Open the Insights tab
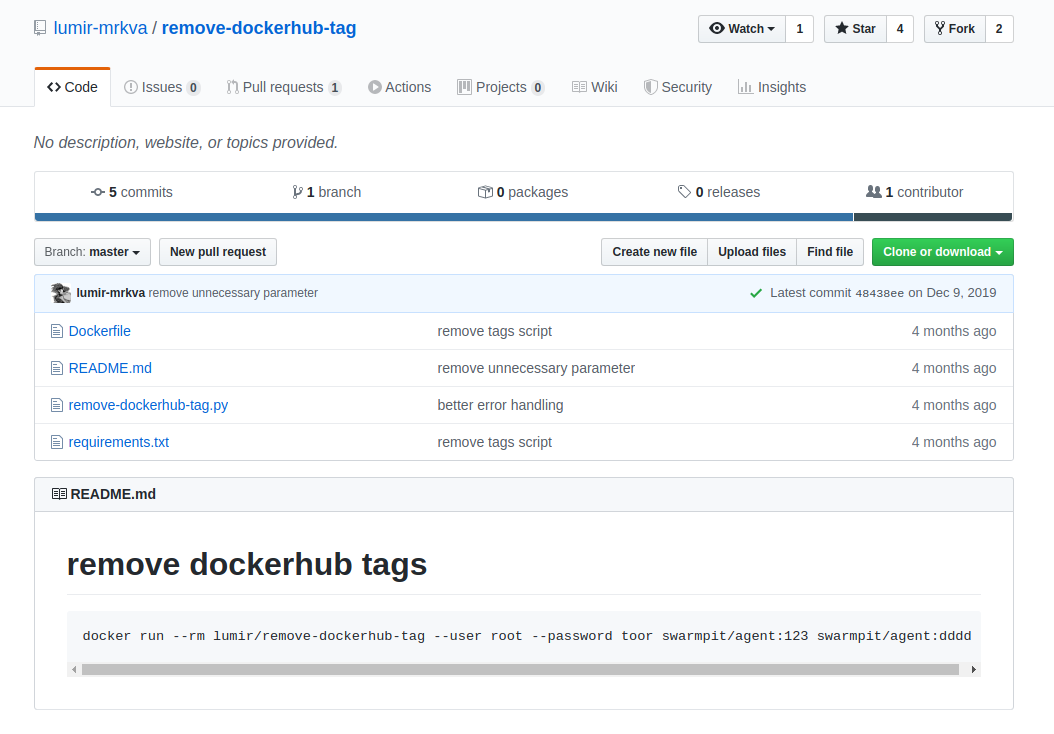The image size is (1054, 734). coord(772,87)
